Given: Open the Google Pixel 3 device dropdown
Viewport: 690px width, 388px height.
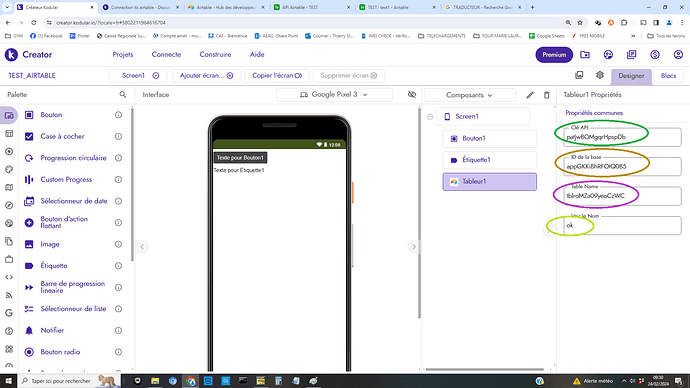Looking at the screenshot, I should (334, 95).
